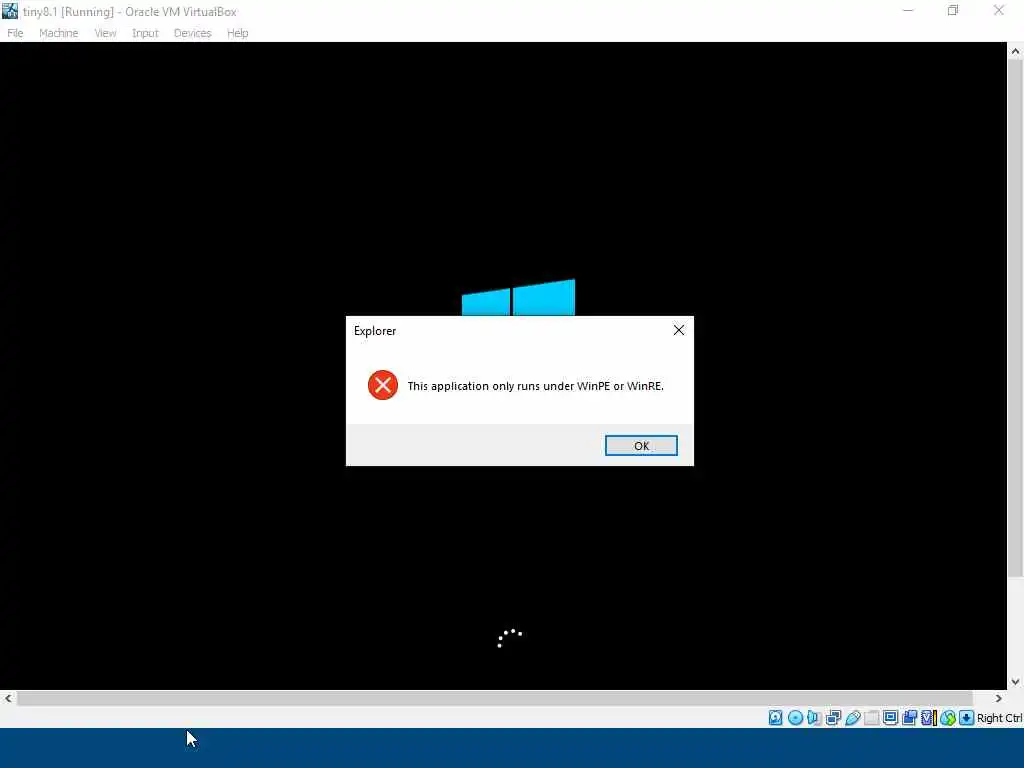Screen dimensions: 1024x768
Task: Click the vertical scrollbar thumb
Action: pos(1015,319)
